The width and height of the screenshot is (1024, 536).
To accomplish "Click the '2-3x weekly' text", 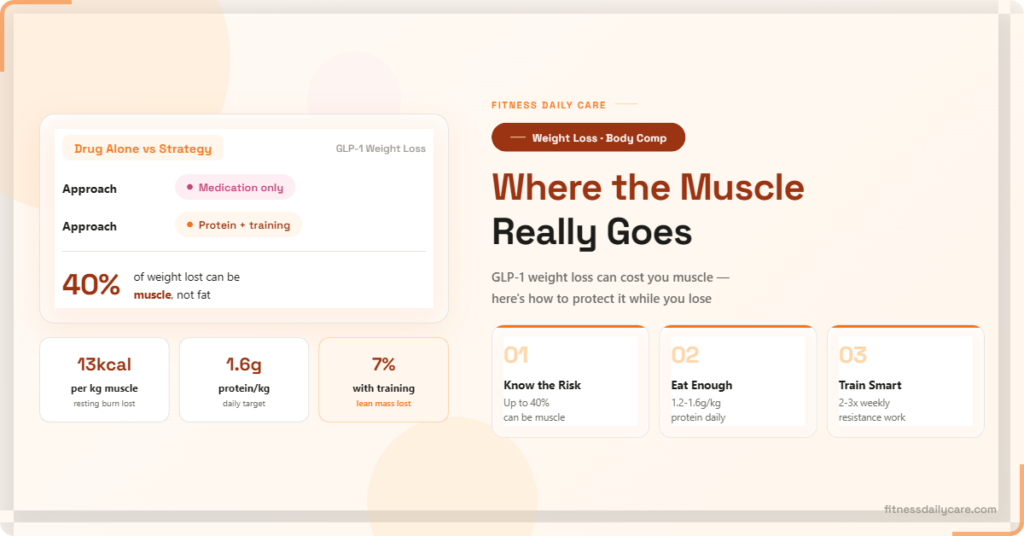I will [864, 403].
